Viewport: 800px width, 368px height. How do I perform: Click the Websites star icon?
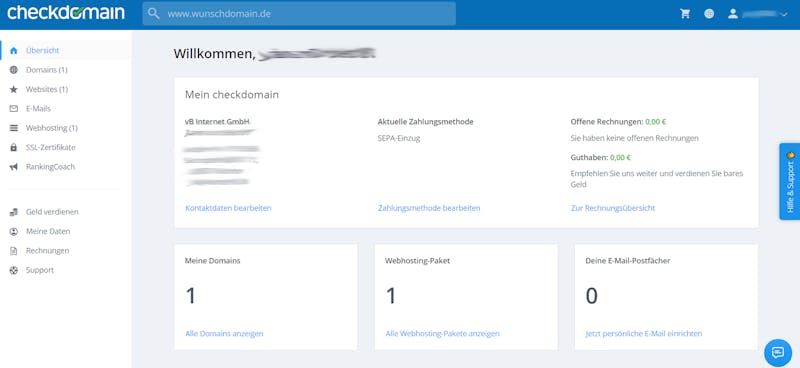(x=14, y=89)
